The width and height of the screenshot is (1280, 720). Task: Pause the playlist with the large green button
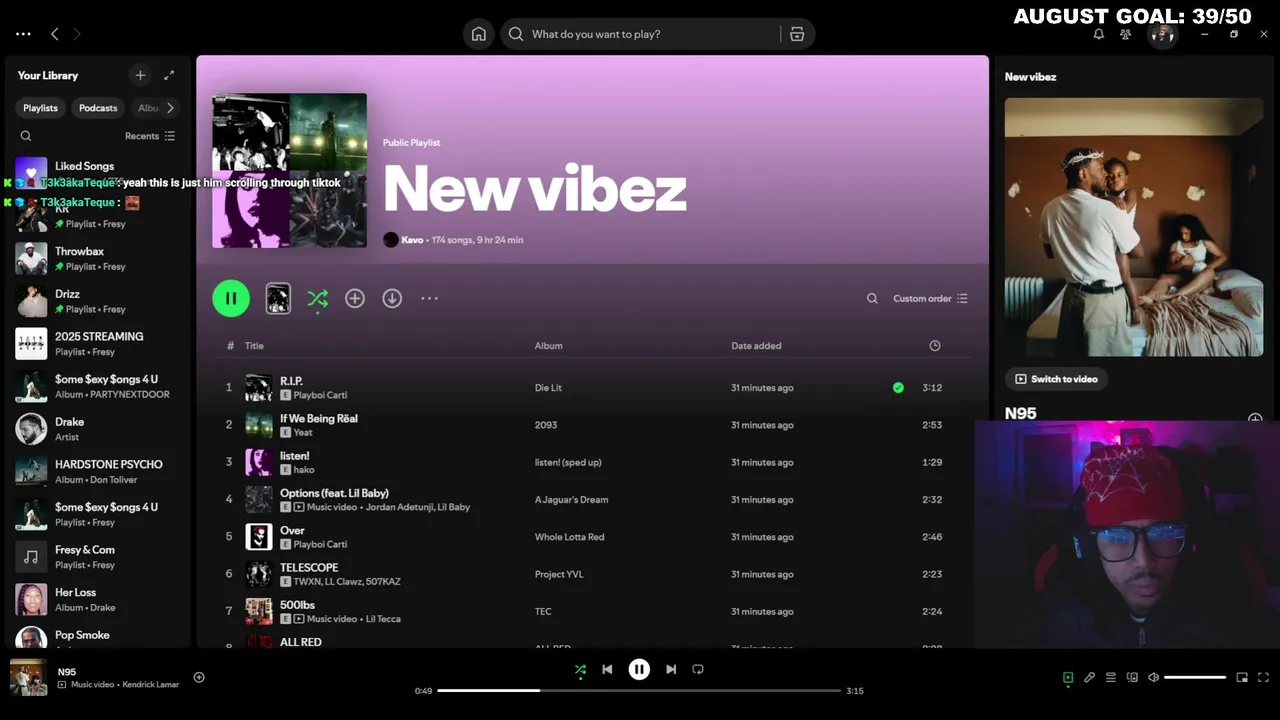coord(231,298)
